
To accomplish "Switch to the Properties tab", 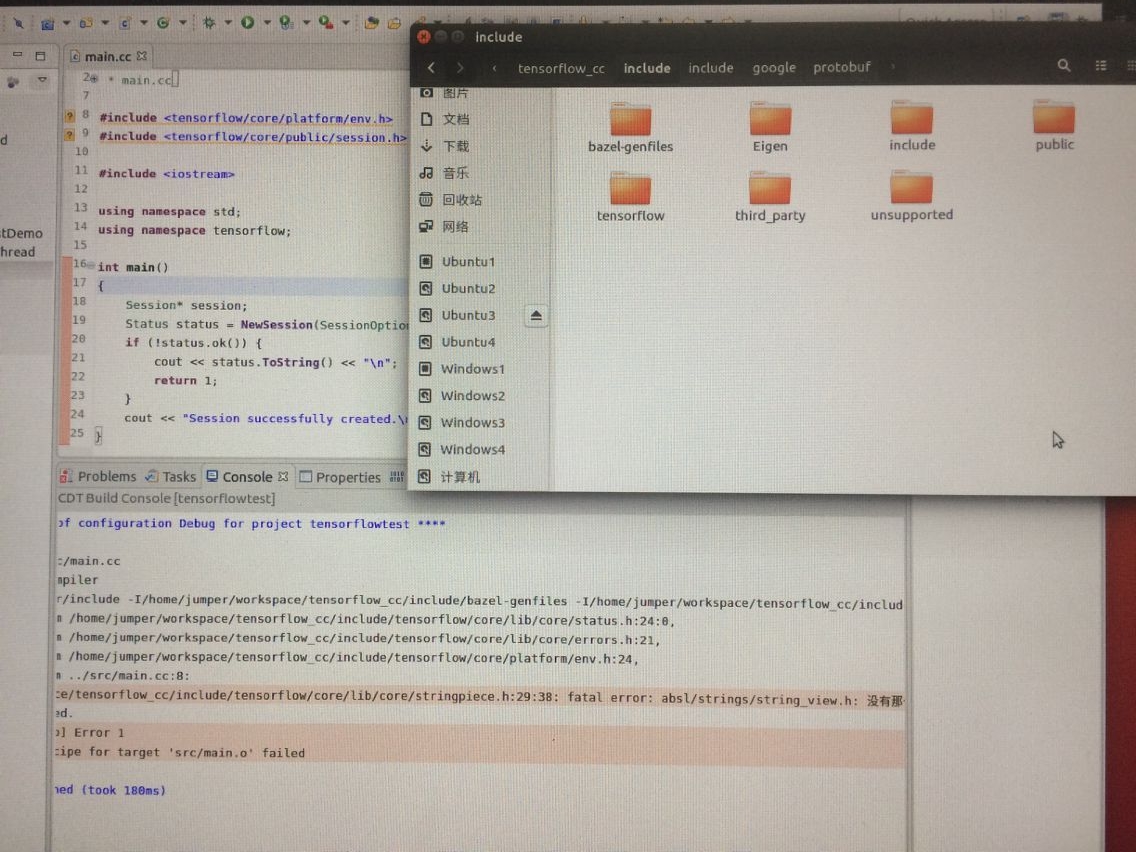I will tap(350, 477).
